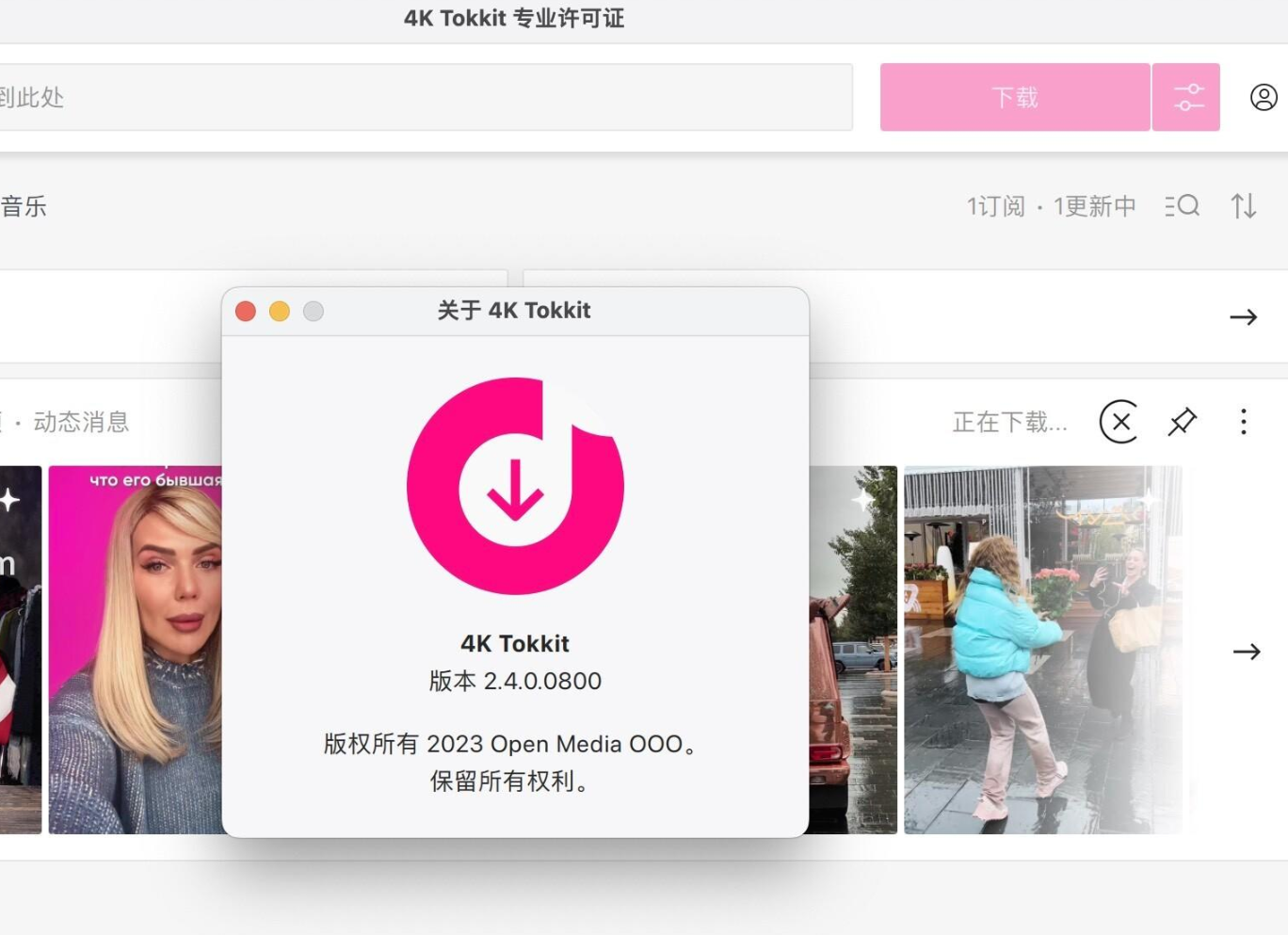Image resolution: width=1288 pixels, height=935 pixels.
Task: Select the 版本 2.4.0.0800 version text
Action: tap(515, 681)
